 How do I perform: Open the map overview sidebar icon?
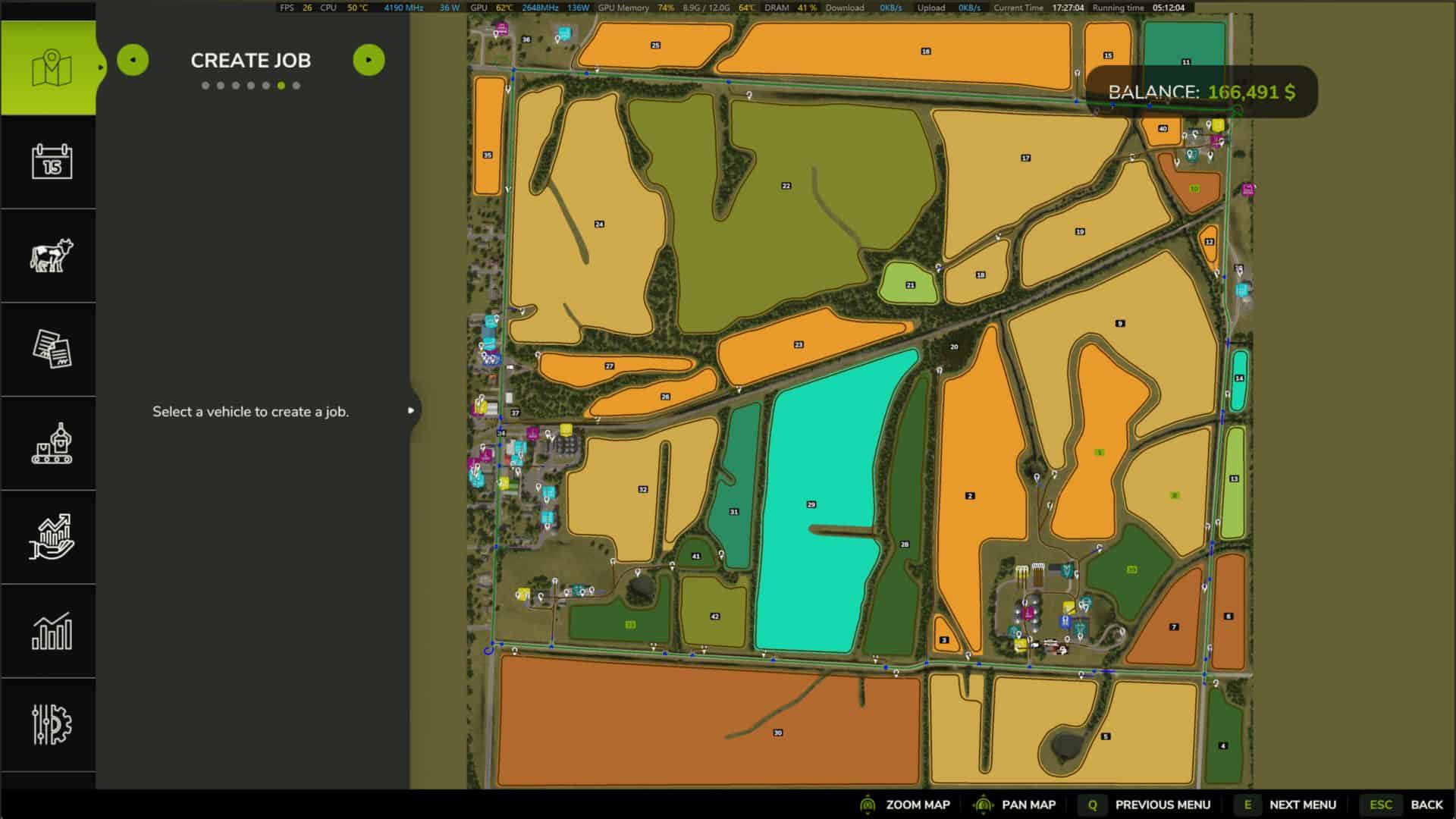[x=51, y=68]
